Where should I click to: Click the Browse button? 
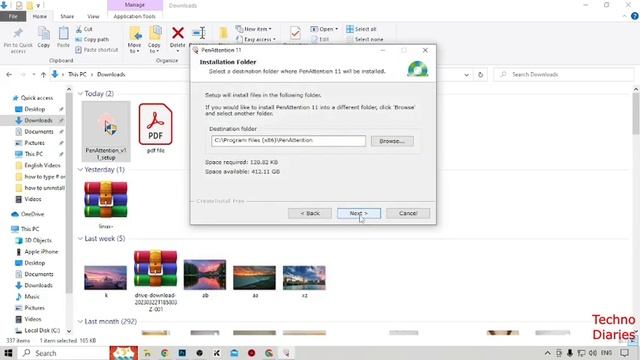[392, 141]
